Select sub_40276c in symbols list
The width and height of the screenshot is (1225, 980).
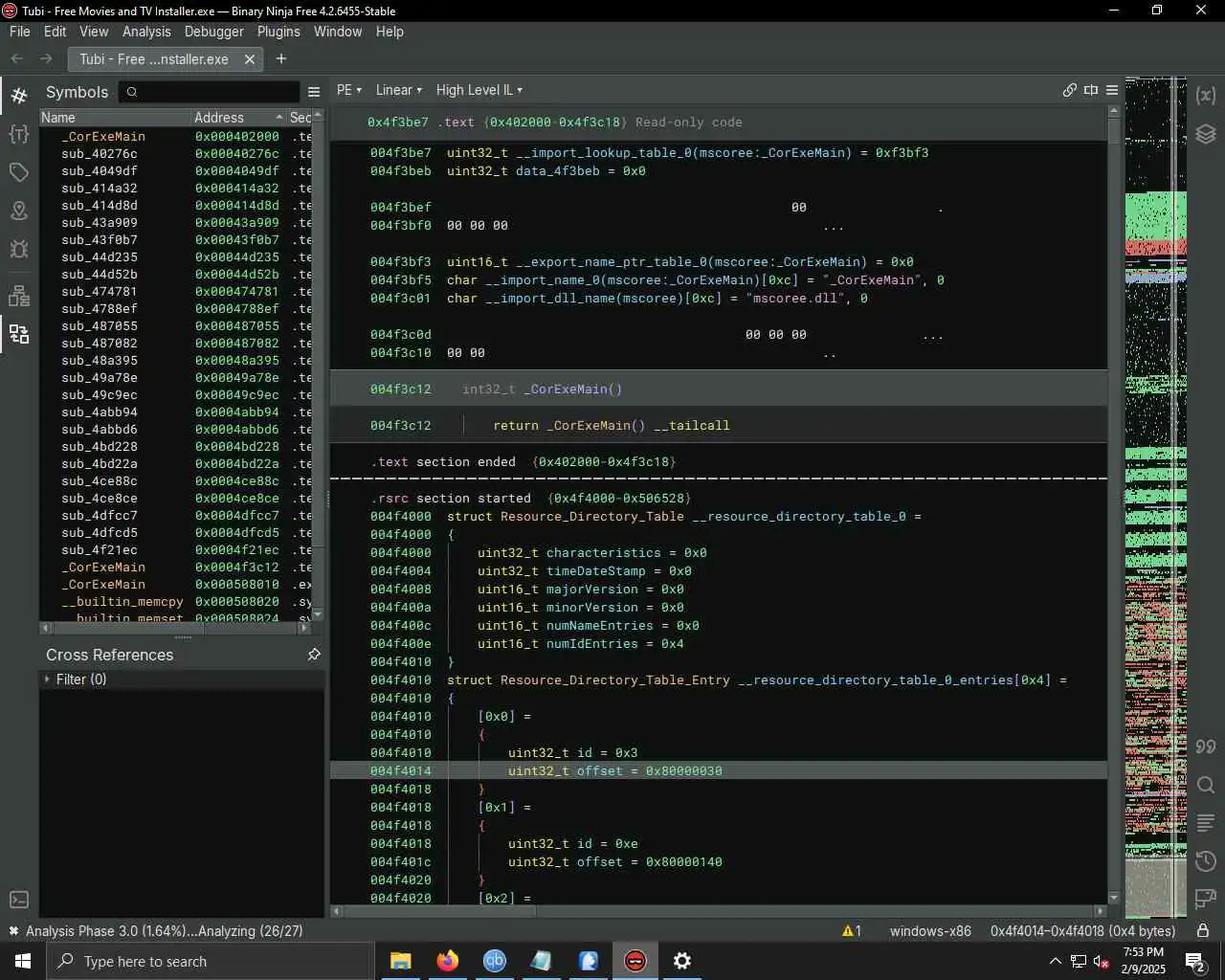(x=175, y=153)
